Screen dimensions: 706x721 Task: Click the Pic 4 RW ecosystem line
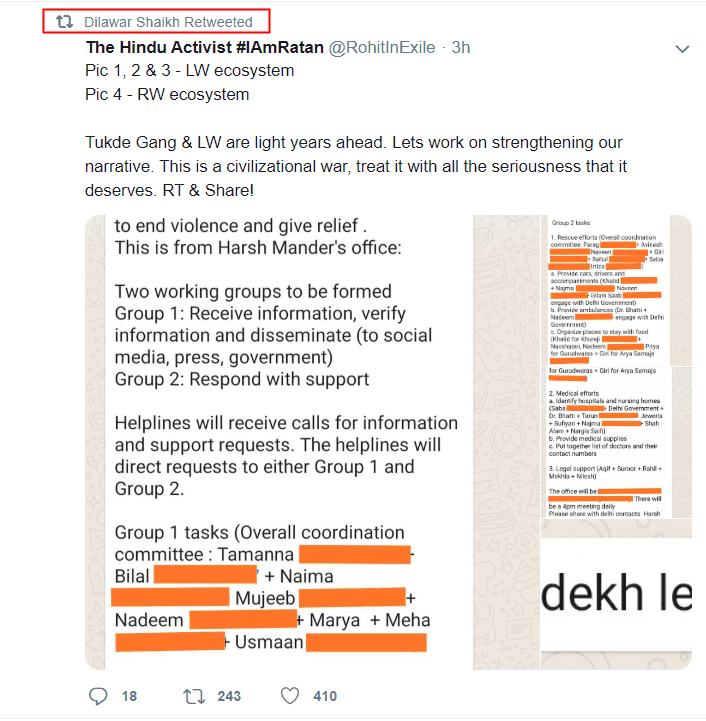click(167, 94)
